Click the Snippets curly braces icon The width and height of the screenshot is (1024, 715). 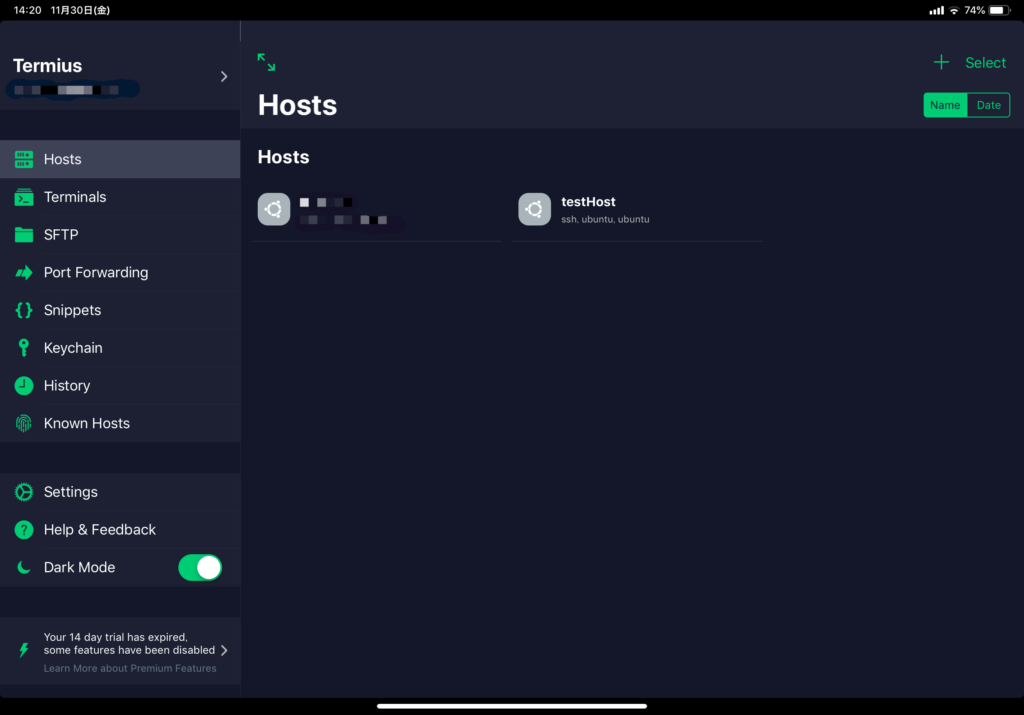24,310
